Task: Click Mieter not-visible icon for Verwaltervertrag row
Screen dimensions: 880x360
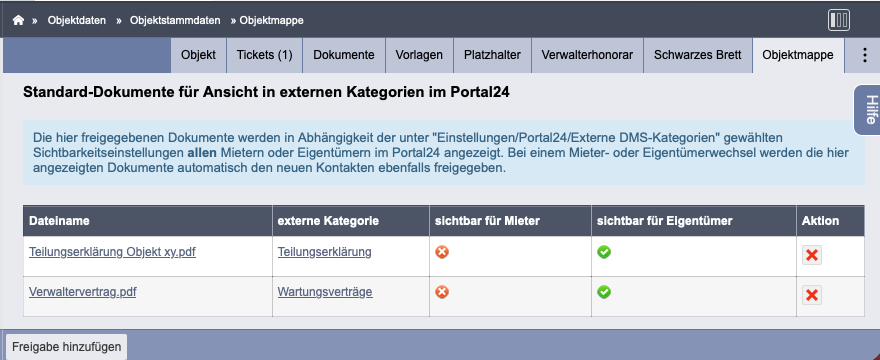Action: coord(442,292)
